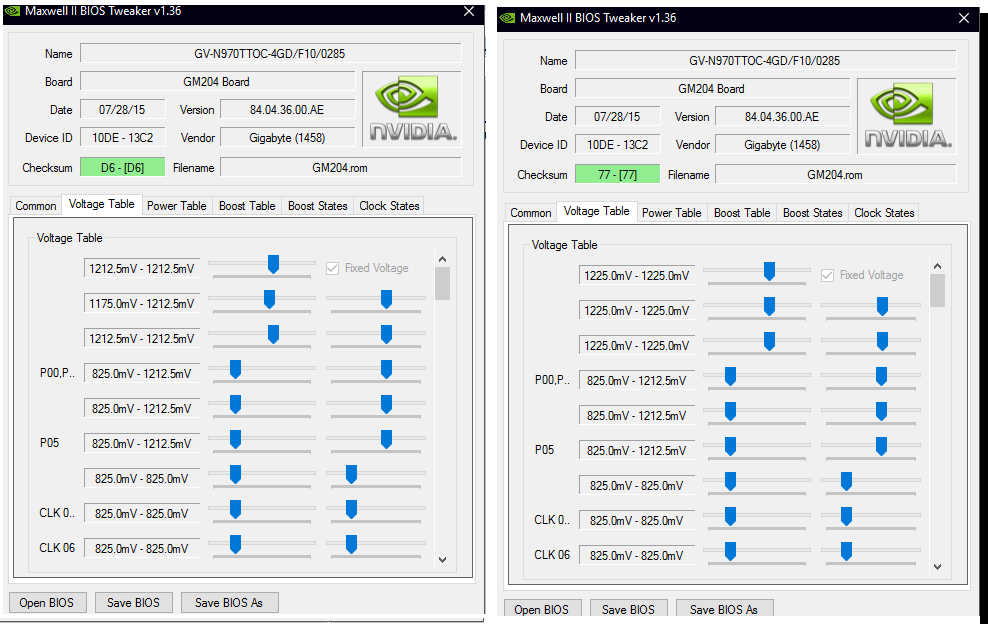Toggle Fixed Voltage checkbox in left window
This screenshot has height=624, width=988.
point(333,269)
